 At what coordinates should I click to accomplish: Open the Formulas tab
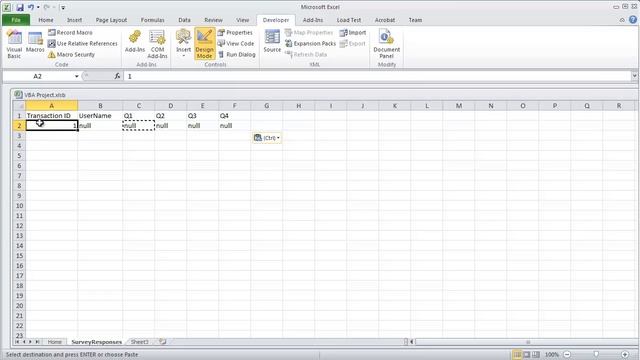pos(152,20)
